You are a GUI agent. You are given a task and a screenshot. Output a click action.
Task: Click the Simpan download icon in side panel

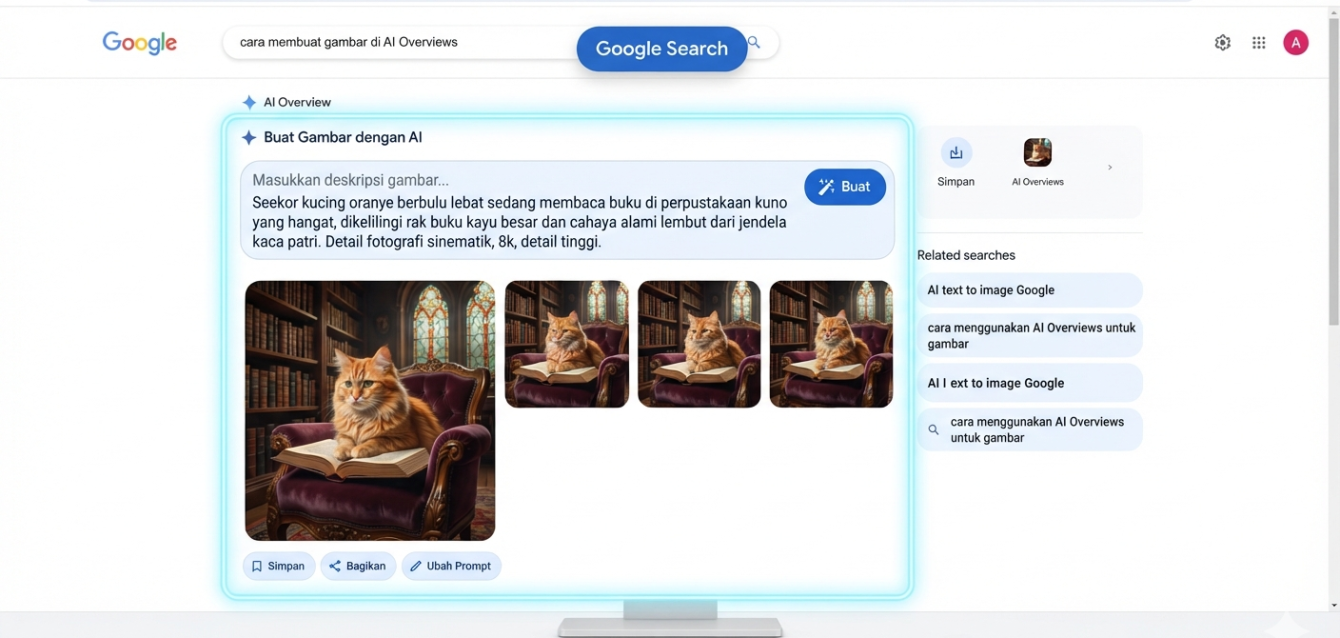956,152
